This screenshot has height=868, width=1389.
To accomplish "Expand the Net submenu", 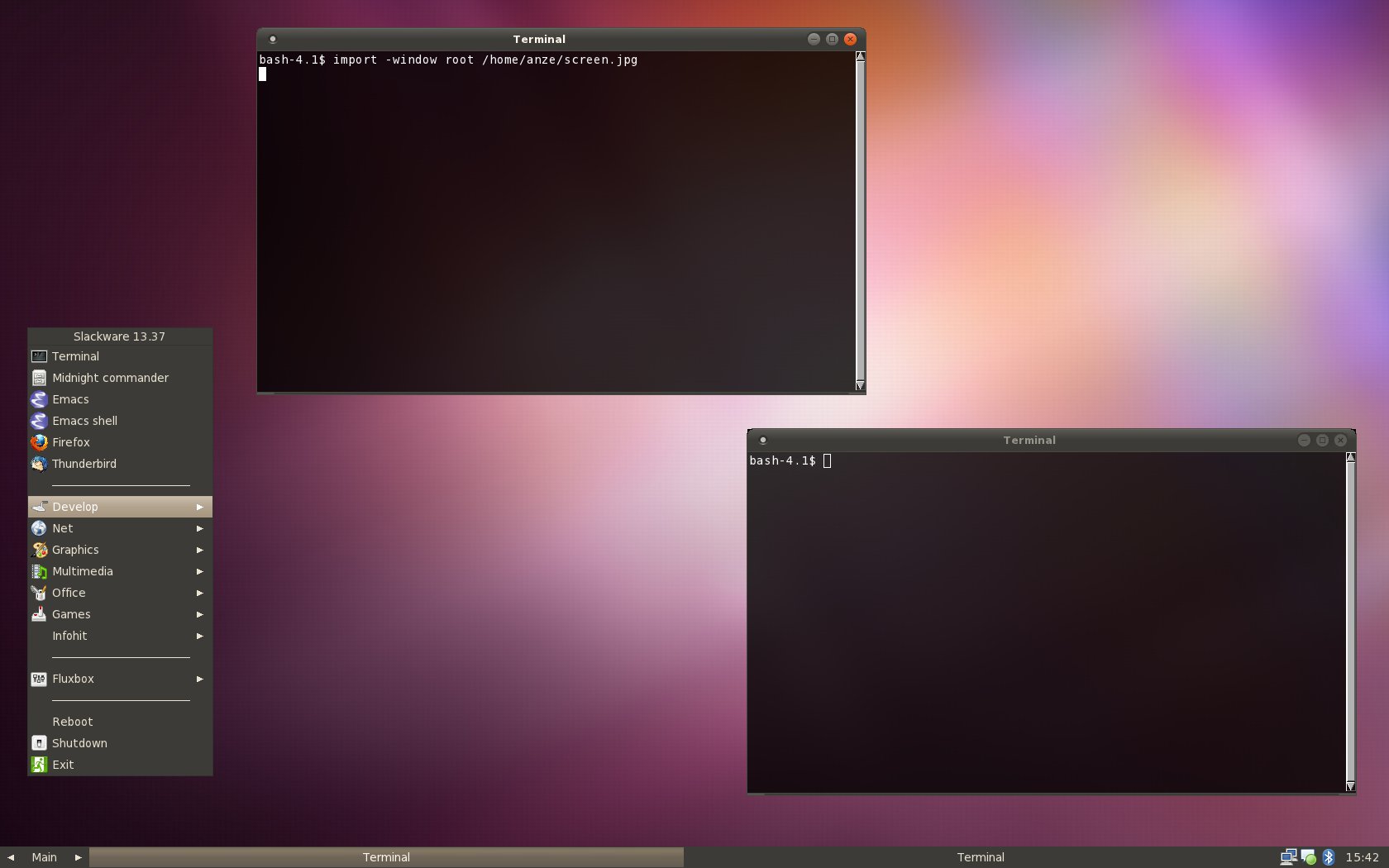I will coord(120,528).
